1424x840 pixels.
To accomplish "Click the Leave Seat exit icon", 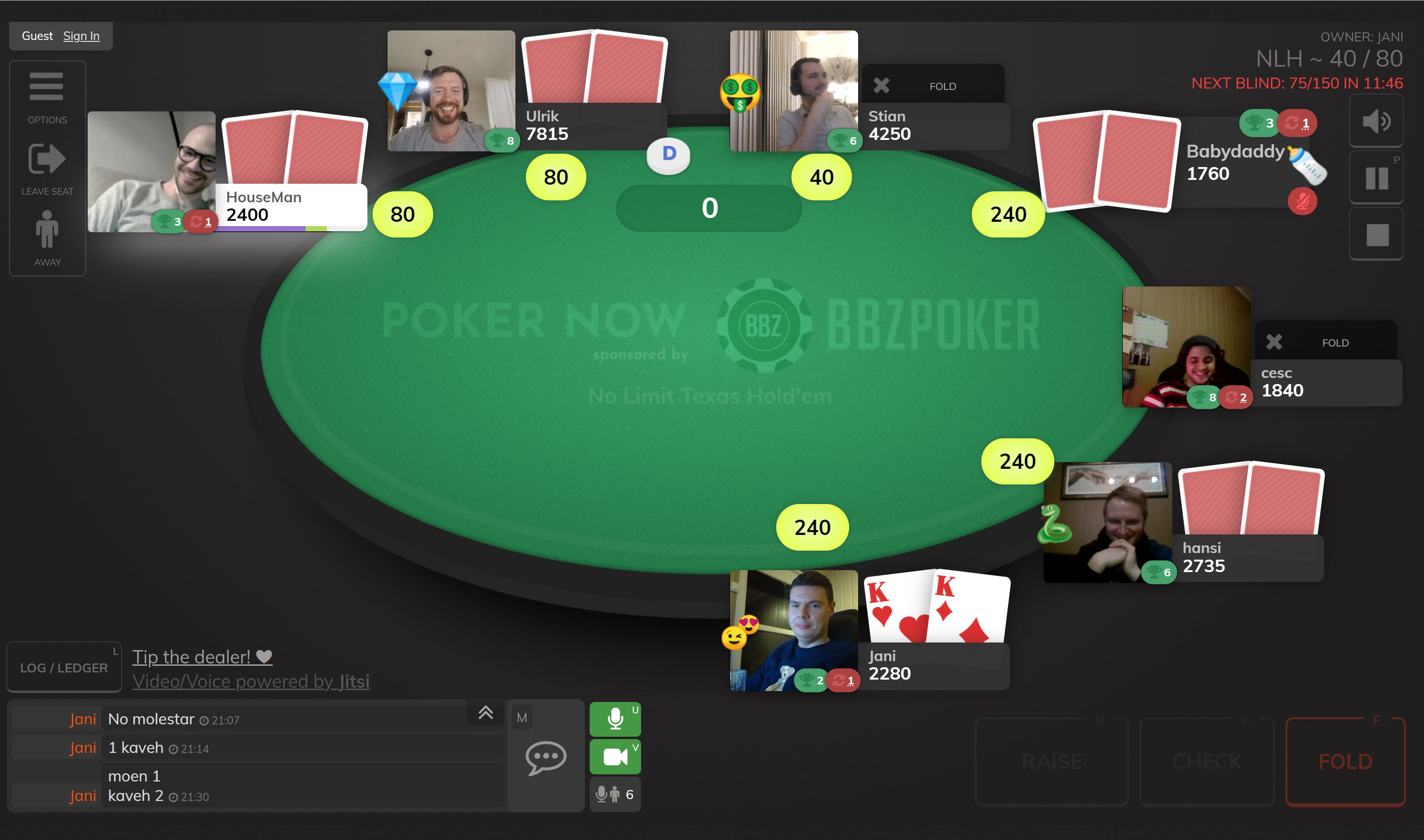I will click(47, 168).
